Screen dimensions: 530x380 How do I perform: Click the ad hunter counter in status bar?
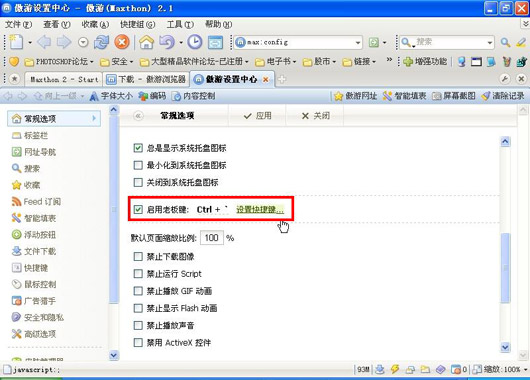tap(459, 369)
